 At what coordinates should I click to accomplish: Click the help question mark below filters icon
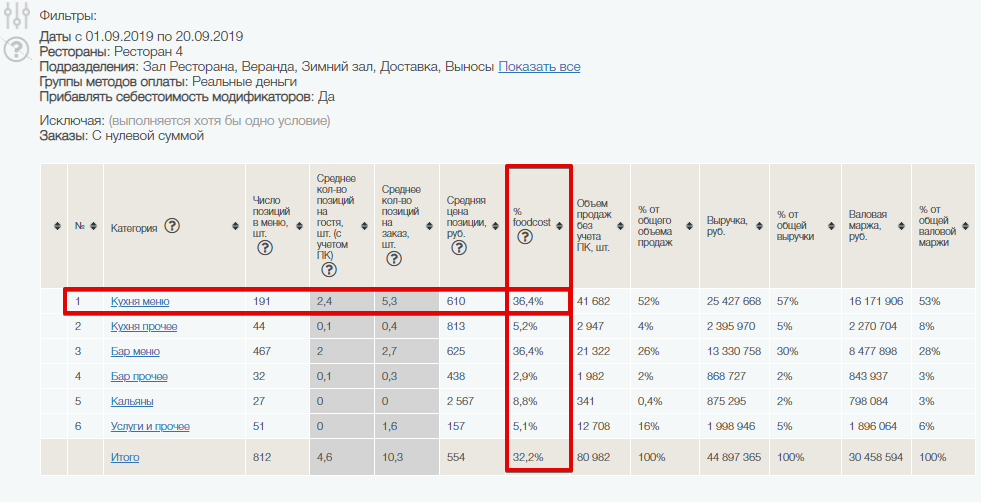[16, 50]
